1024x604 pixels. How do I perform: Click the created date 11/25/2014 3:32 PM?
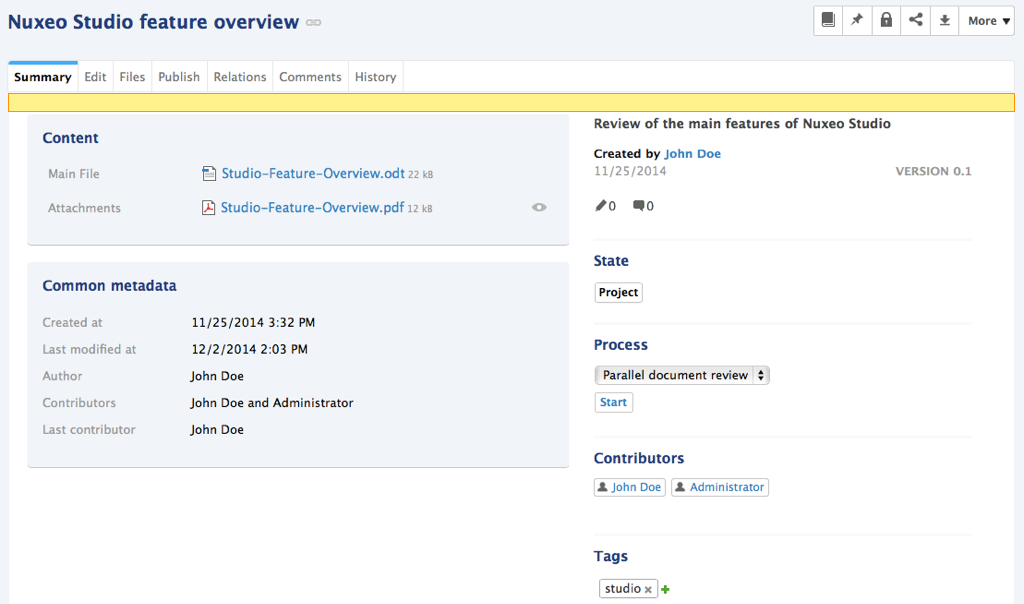point(253,323)
